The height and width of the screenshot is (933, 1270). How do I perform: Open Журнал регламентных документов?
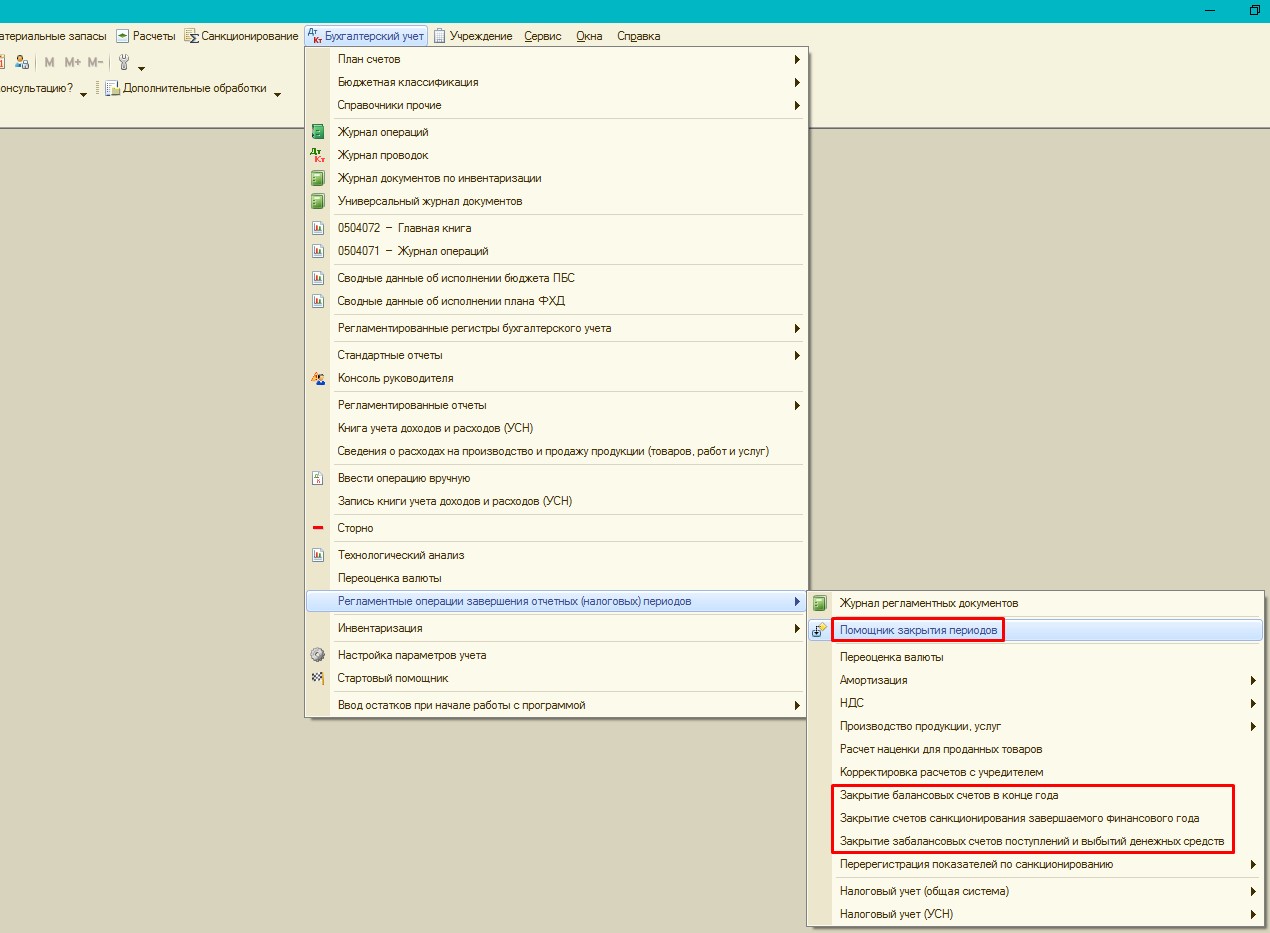tap(928, 603)
